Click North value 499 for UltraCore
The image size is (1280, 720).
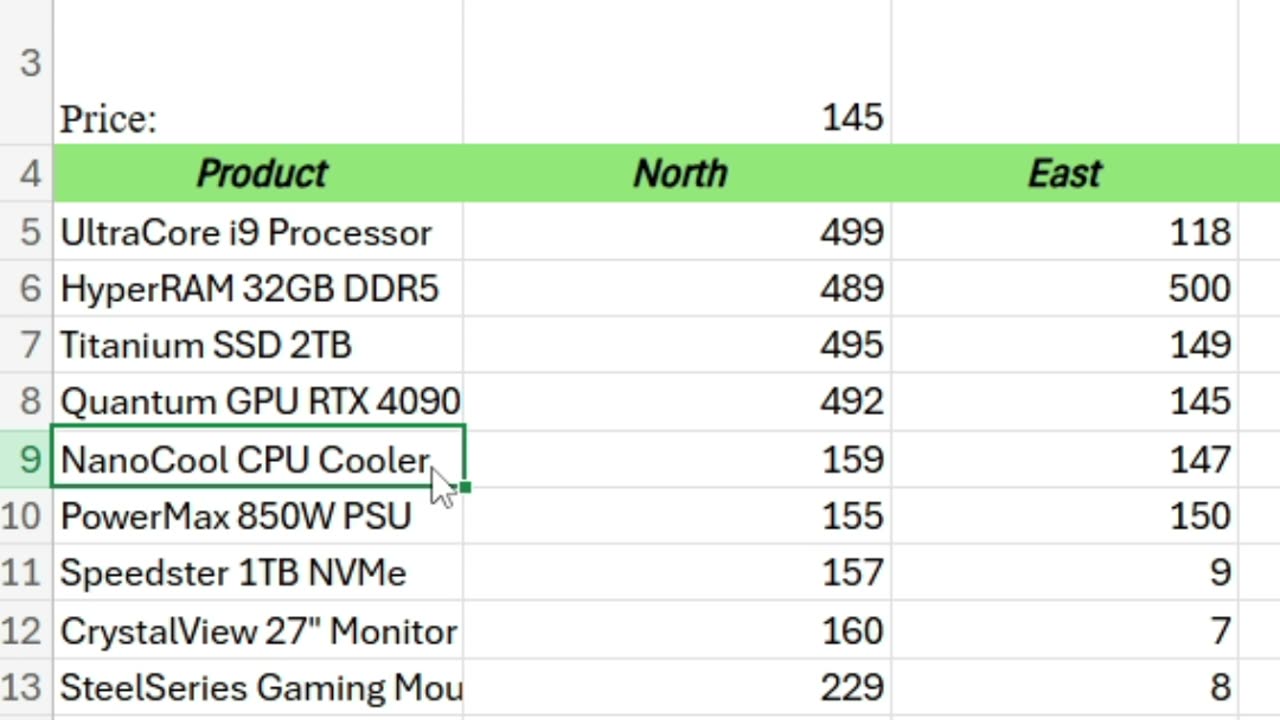pos(851,232)
